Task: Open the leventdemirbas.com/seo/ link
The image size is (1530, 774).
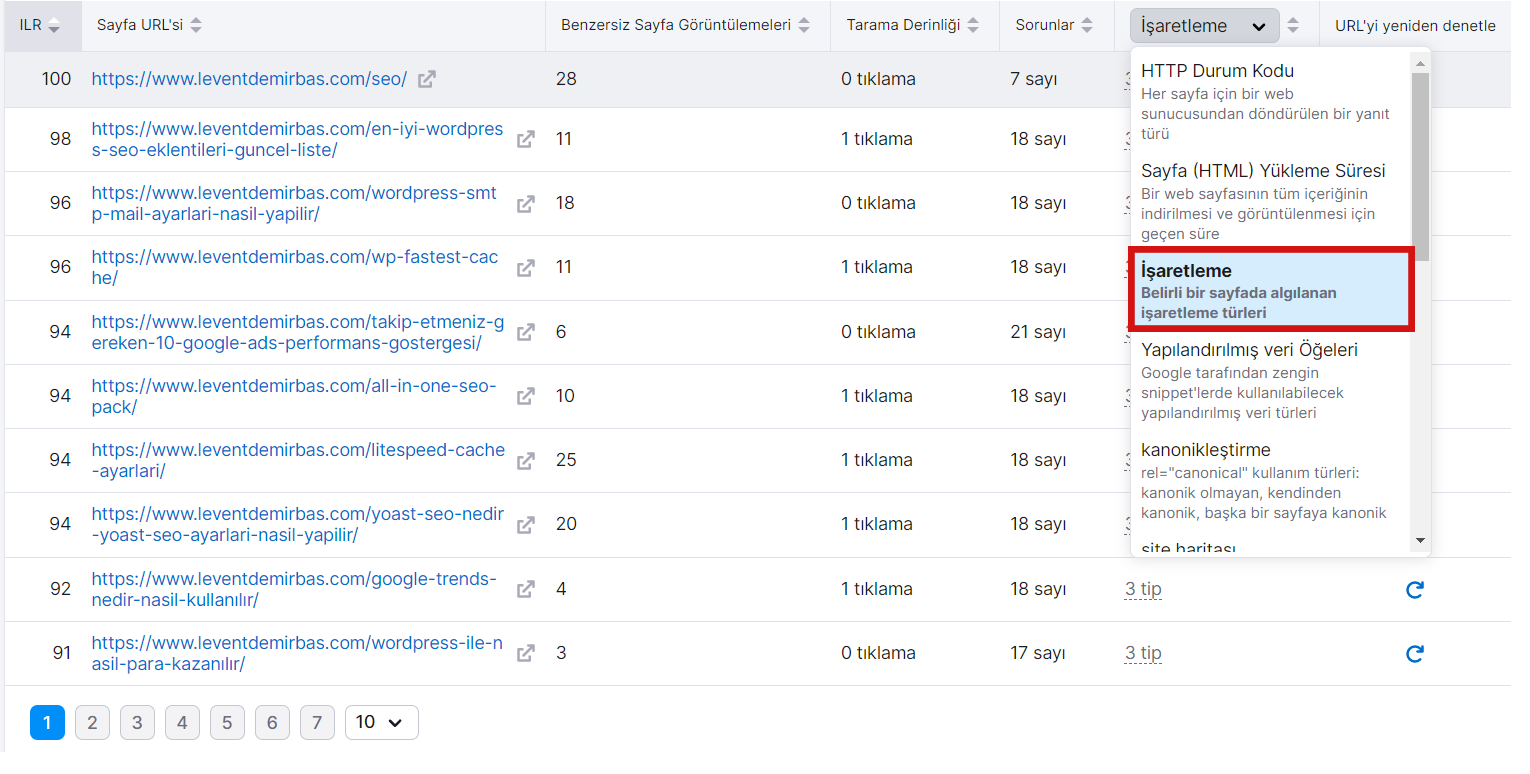Action: click(x=249, y=79)
